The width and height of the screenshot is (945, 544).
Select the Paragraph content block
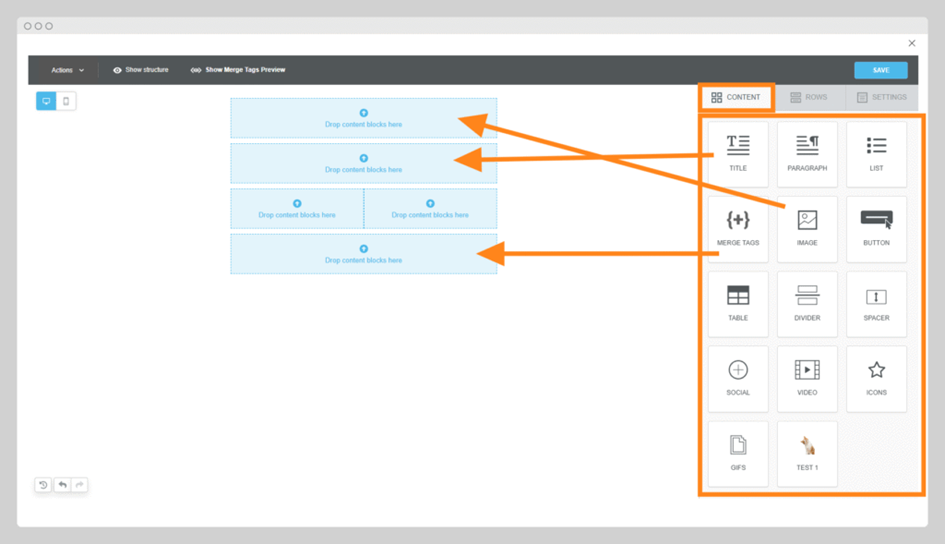[807, 153]
